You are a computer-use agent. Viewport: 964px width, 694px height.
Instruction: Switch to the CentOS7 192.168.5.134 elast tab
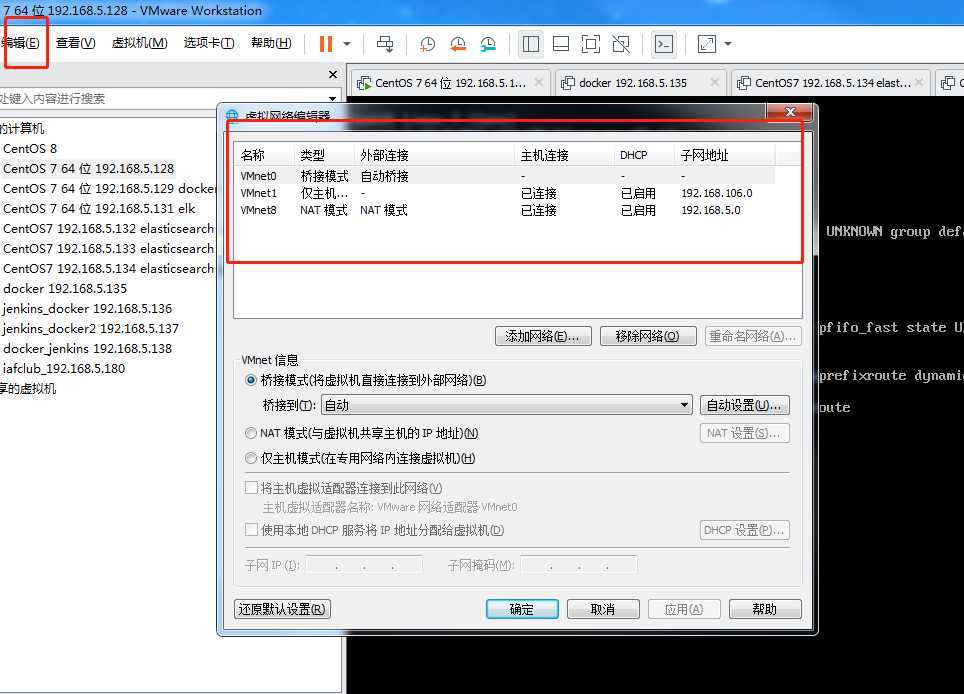[832, 82]
